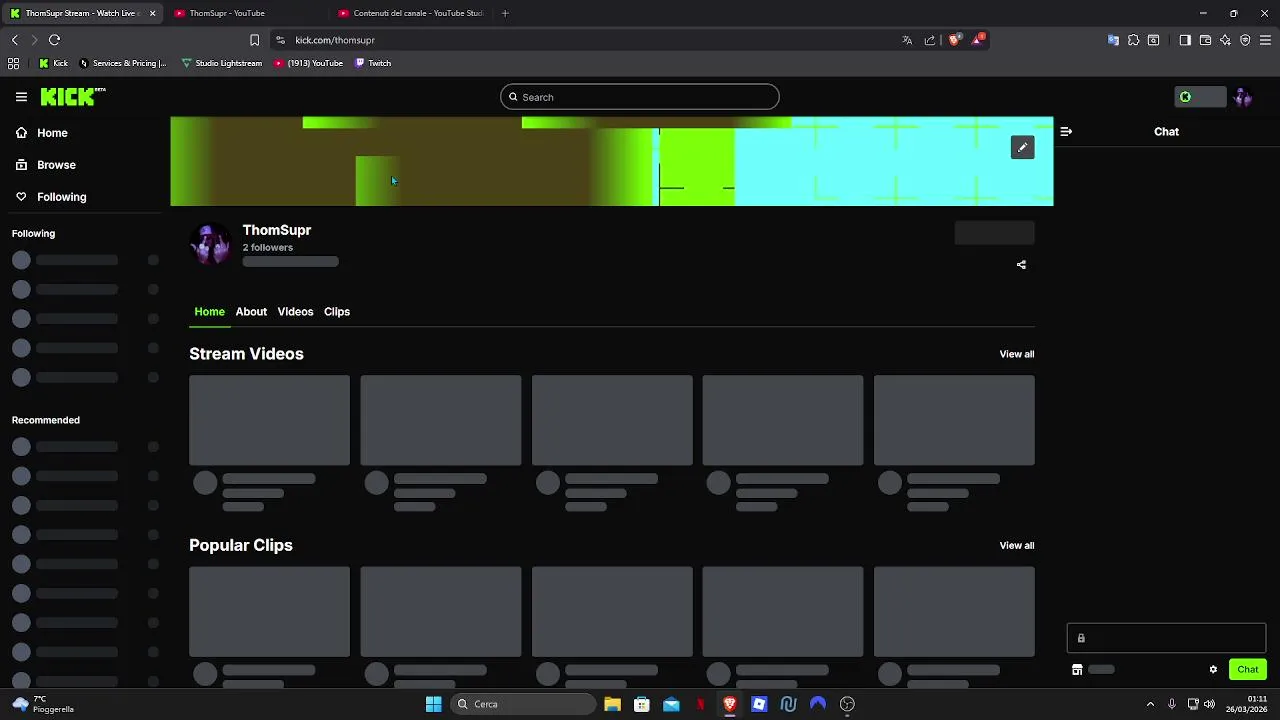
Task: Click the chat message input field
Action: pyautogui.click(x=1166, y=638)
